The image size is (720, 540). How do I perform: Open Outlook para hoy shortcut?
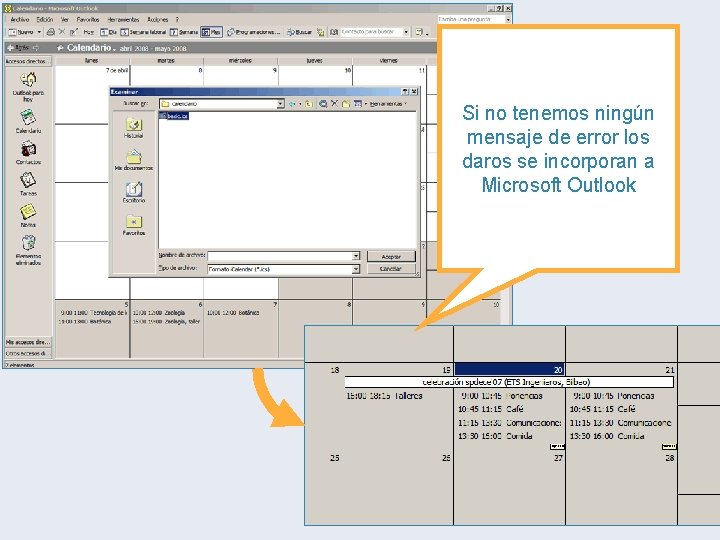pos(28,86)
